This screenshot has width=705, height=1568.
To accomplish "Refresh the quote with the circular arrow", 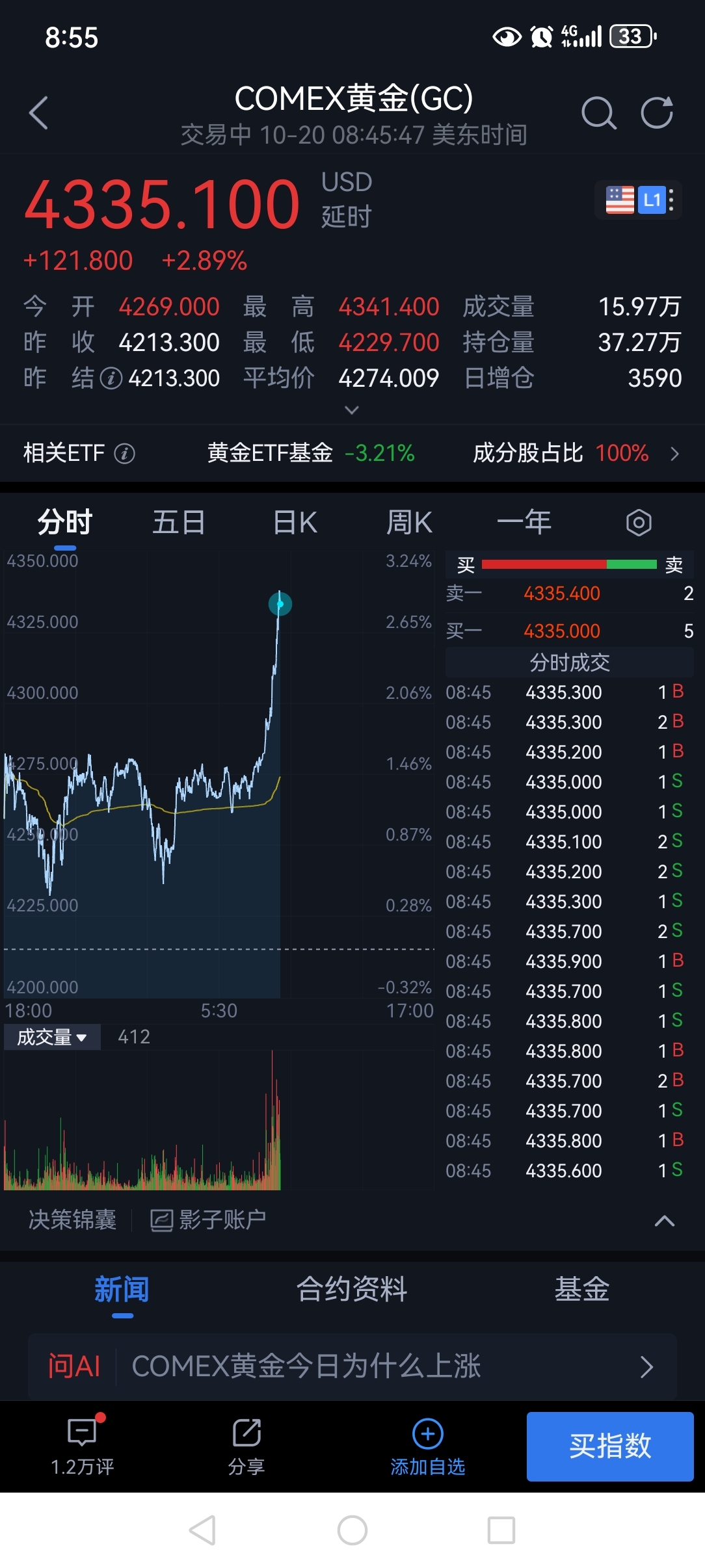I will [x=657, y=113].
